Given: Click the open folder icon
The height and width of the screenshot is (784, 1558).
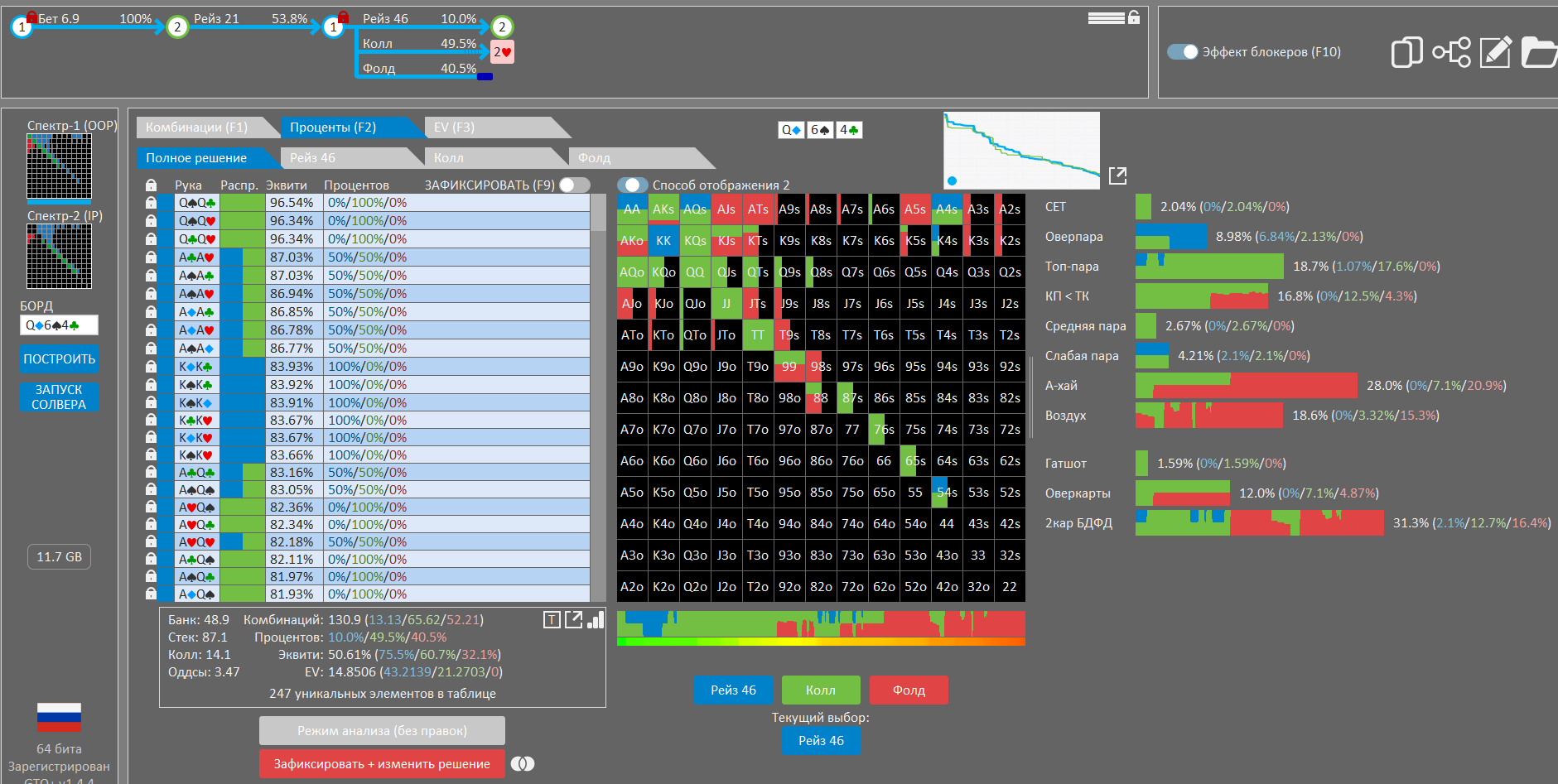Looking at the screenshot, I should [x=1539, y=52].
